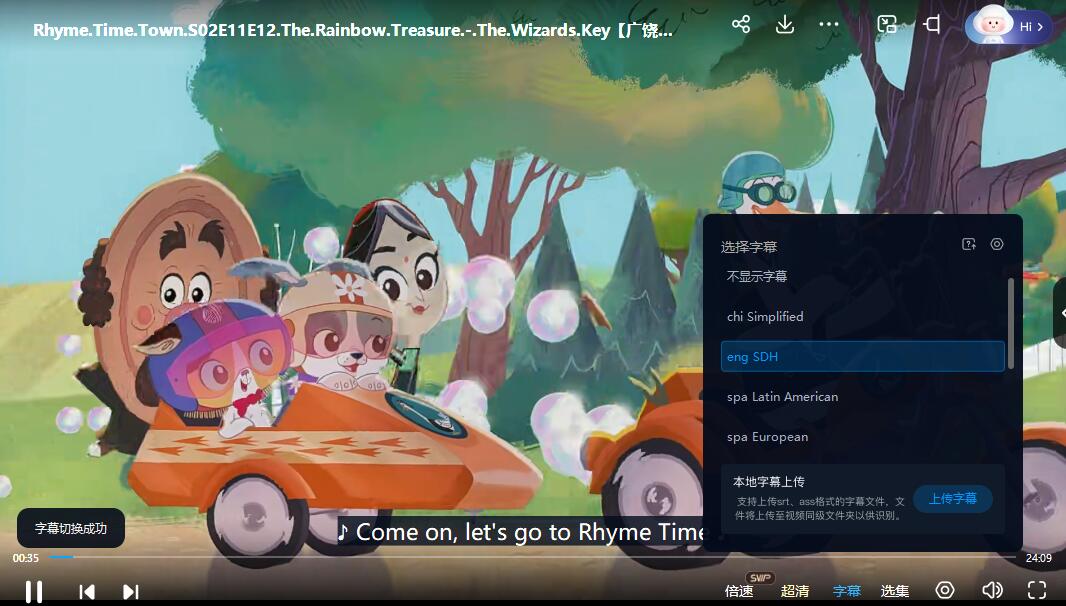Click the Hi avatar assistant button

(1009, 27)
